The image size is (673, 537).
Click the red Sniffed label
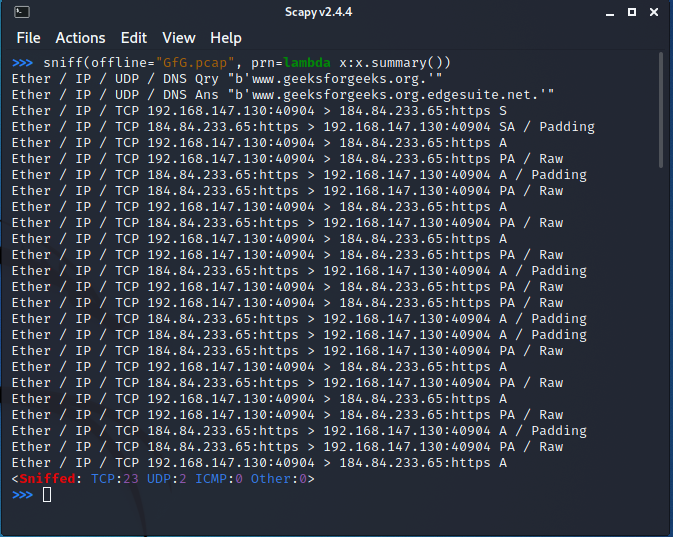point(47,479)
